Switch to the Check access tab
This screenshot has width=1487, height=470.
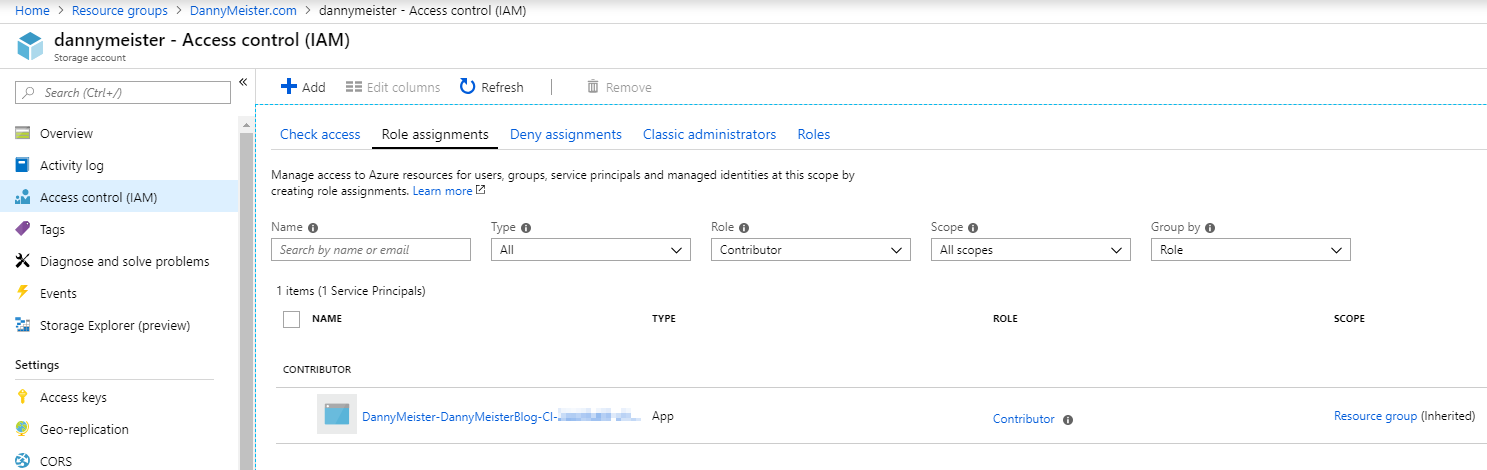320,134
